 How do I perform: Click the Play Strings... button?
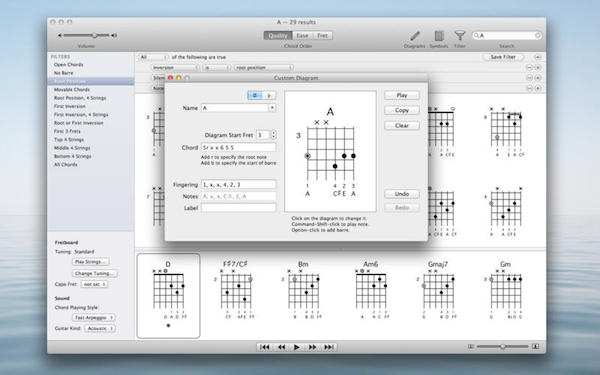tap(91, 262)
